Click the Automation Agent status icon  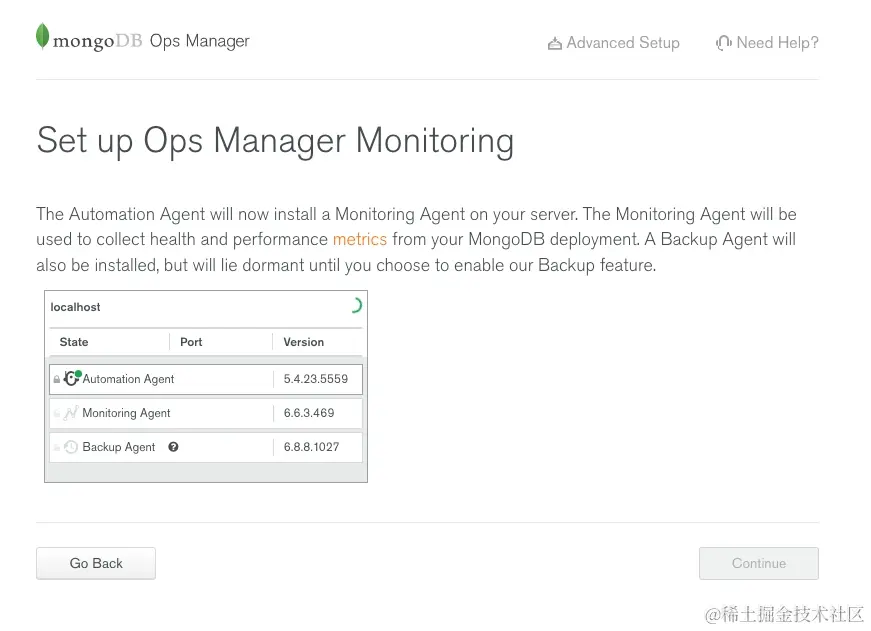[72, 378]
